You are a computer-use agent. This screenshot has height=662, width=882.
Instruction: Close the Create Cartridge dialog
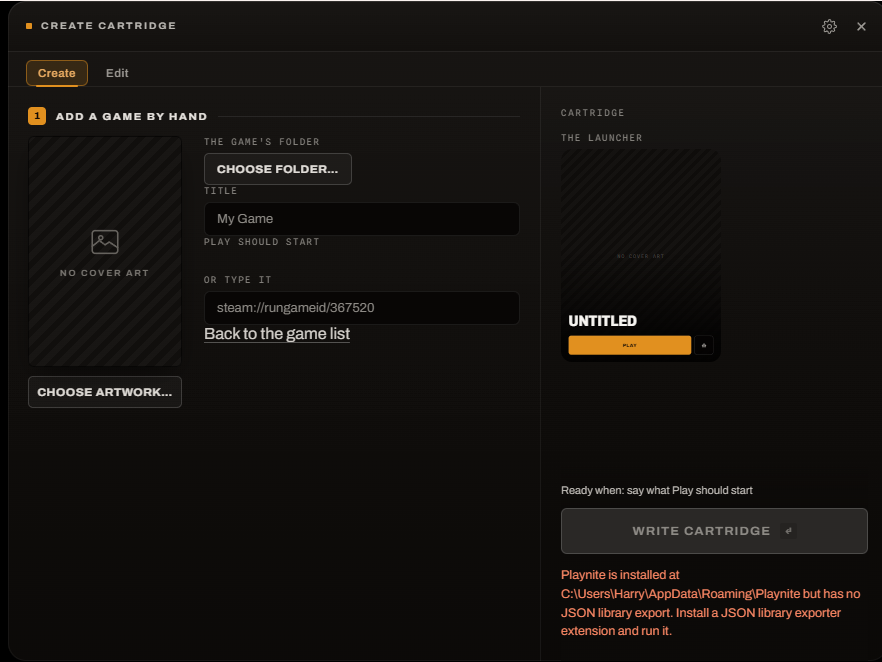[861, 26]
